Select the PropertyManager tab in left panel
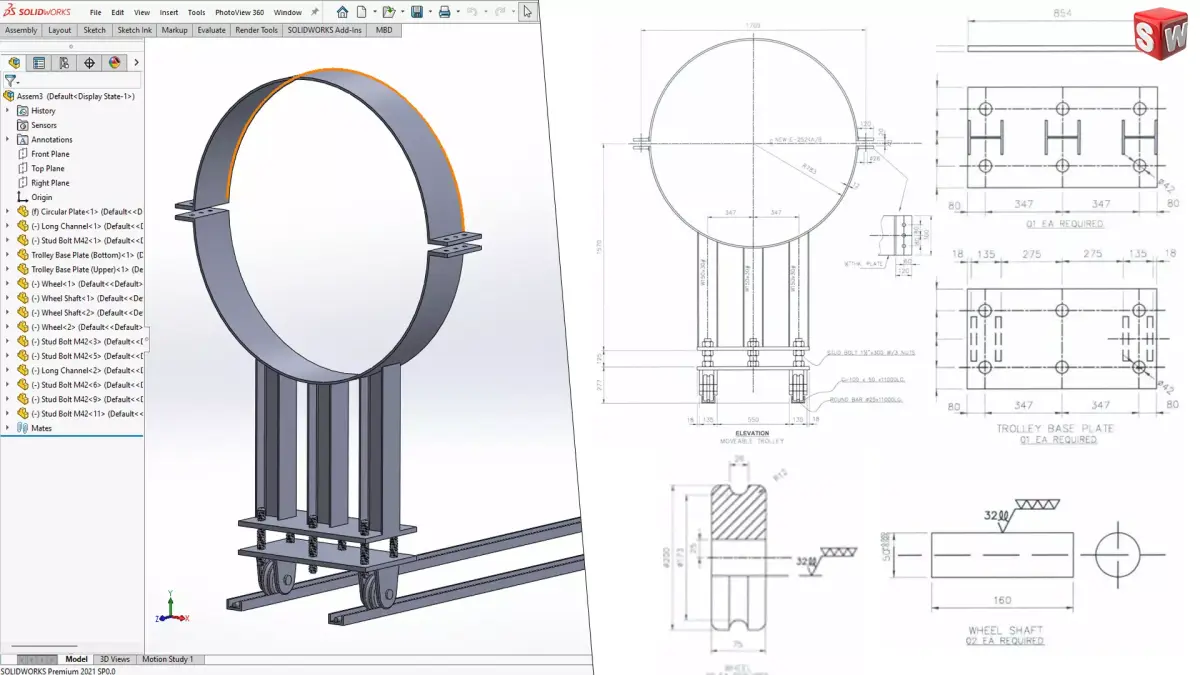 coord(37,62)
